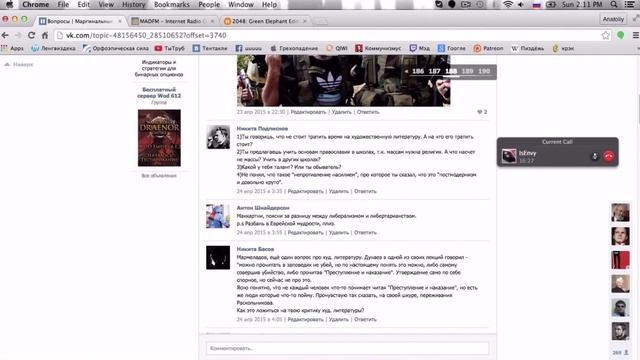Open Антон Шнайдерсон's avatar thumbnail
This screenshot has height=360, width=640.
pyautogui.click(x=218, y=216)
